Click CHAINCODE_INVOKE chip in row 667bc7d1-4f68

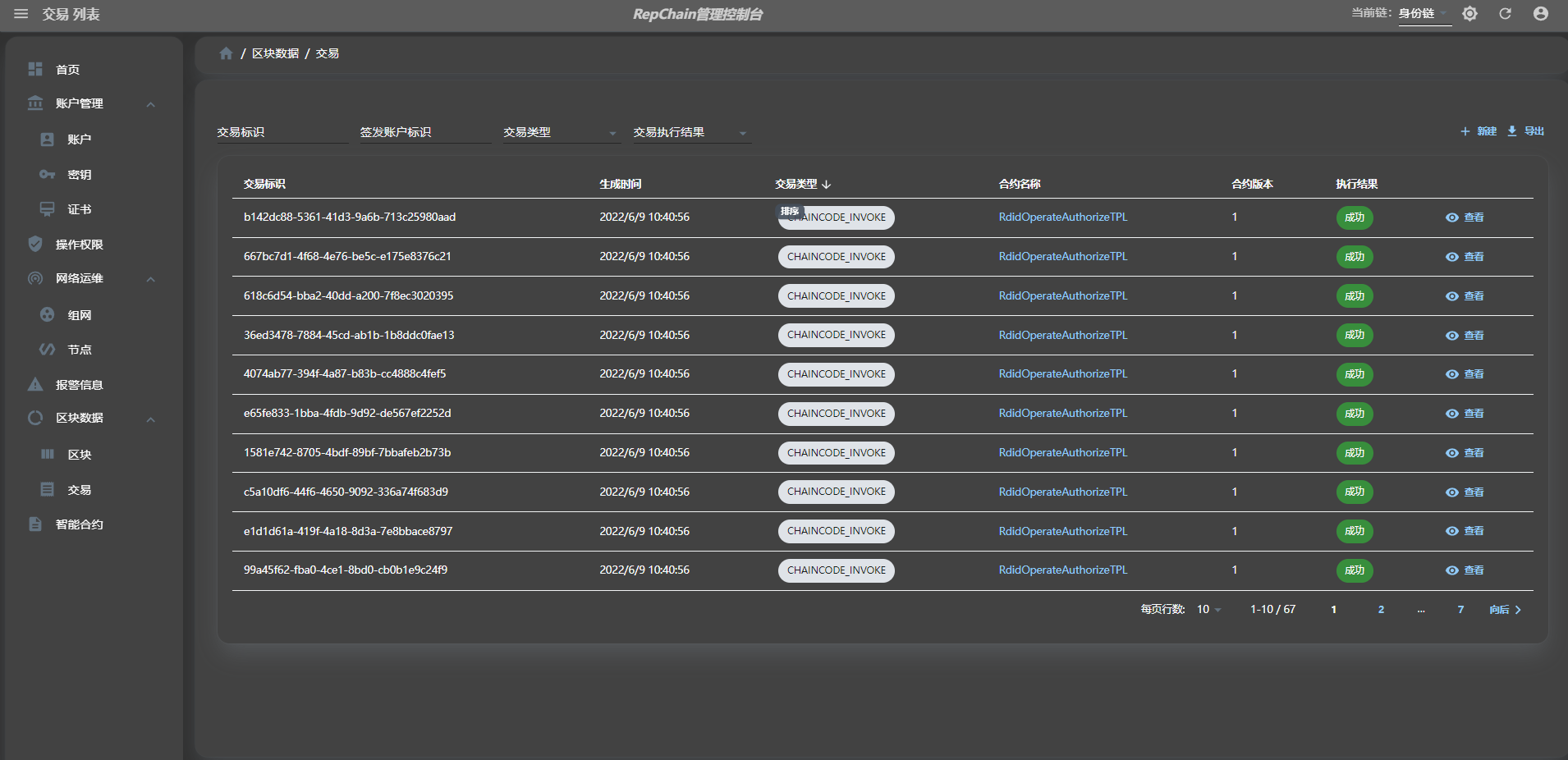837,257
